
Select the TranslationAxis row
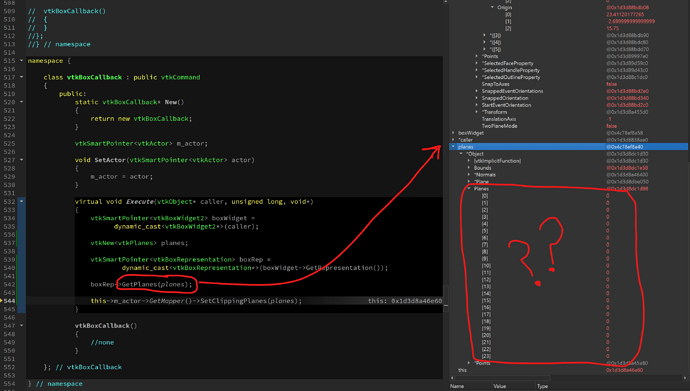coord(569,119)
